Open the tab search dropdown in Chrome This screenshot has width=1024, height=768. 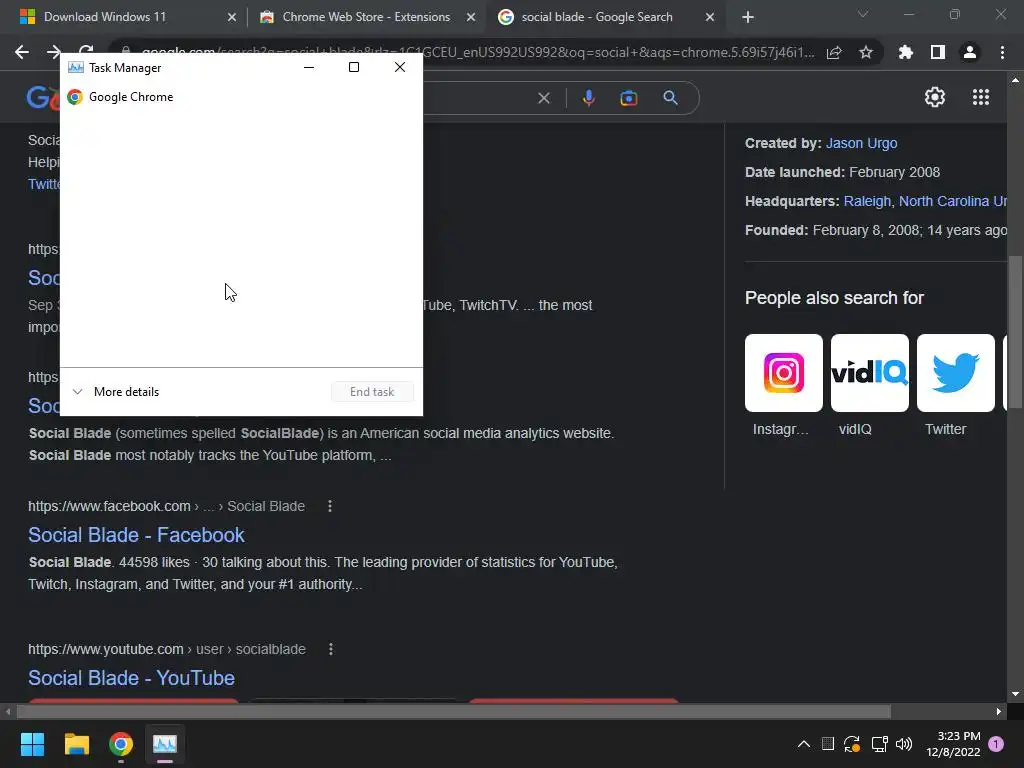[x=863, y=14]
